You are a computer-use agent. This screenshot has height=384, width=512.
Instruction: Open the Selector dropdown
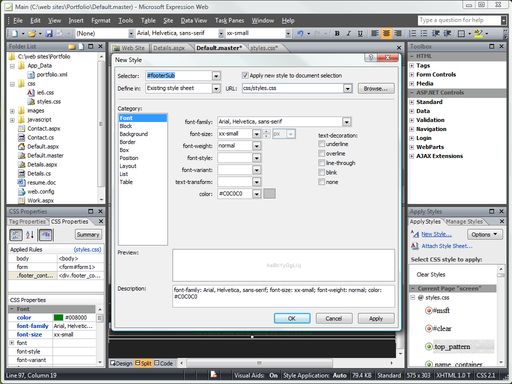click(216, 76)
